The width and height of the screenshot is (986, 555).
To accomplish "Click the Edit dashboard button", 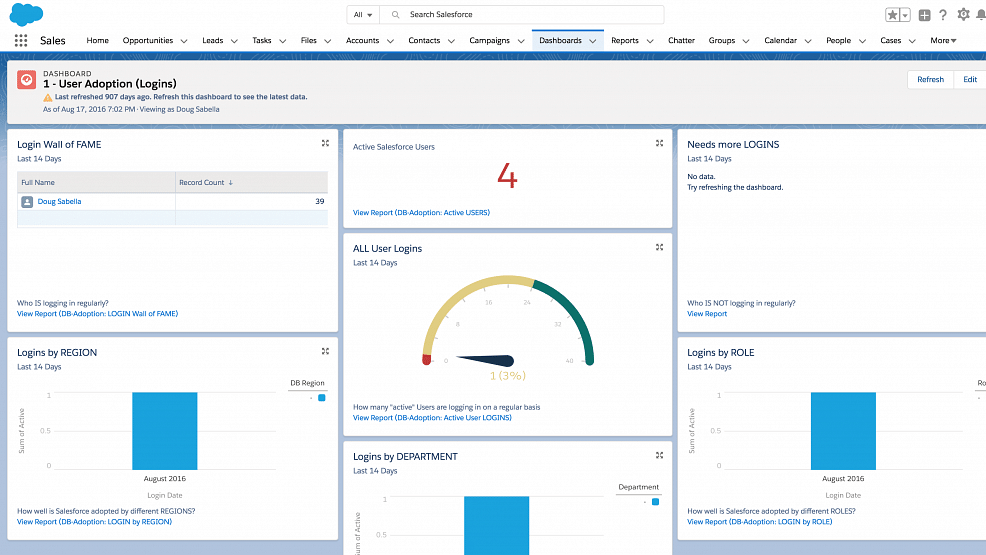I will 970,79.
